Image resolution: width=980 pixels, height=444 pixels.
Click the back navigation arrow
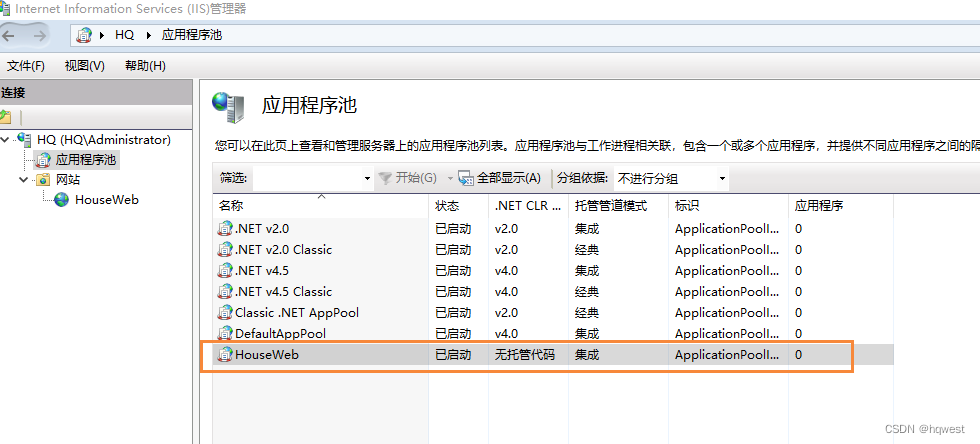pos(8,36)
